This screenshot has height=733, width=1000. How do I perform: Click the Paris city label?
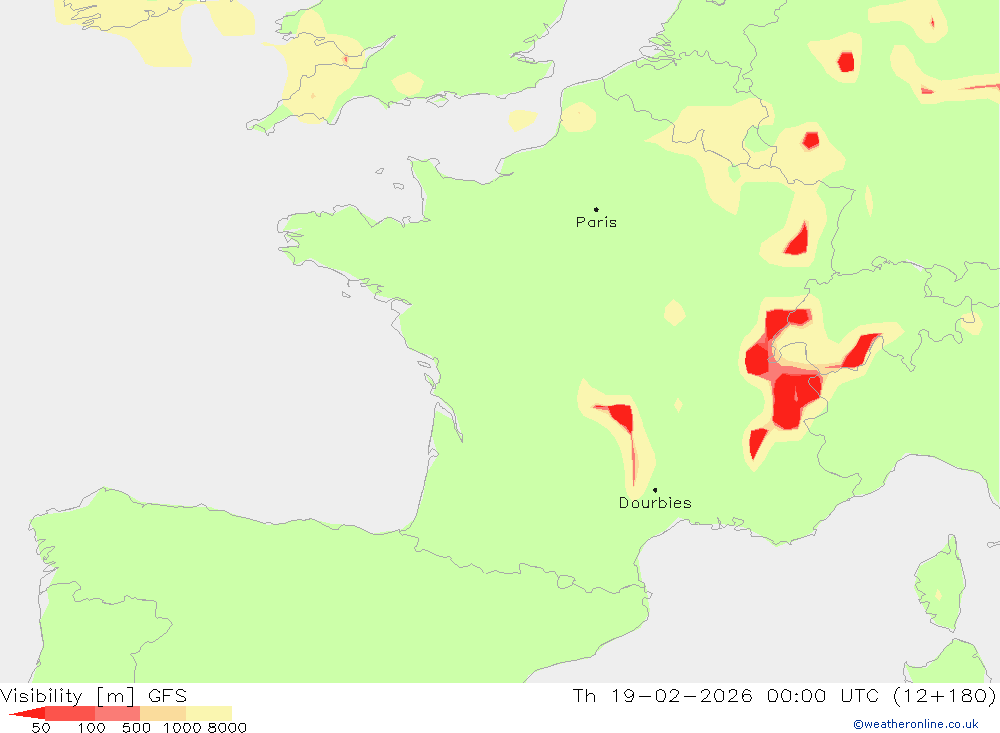click(596, 222)
